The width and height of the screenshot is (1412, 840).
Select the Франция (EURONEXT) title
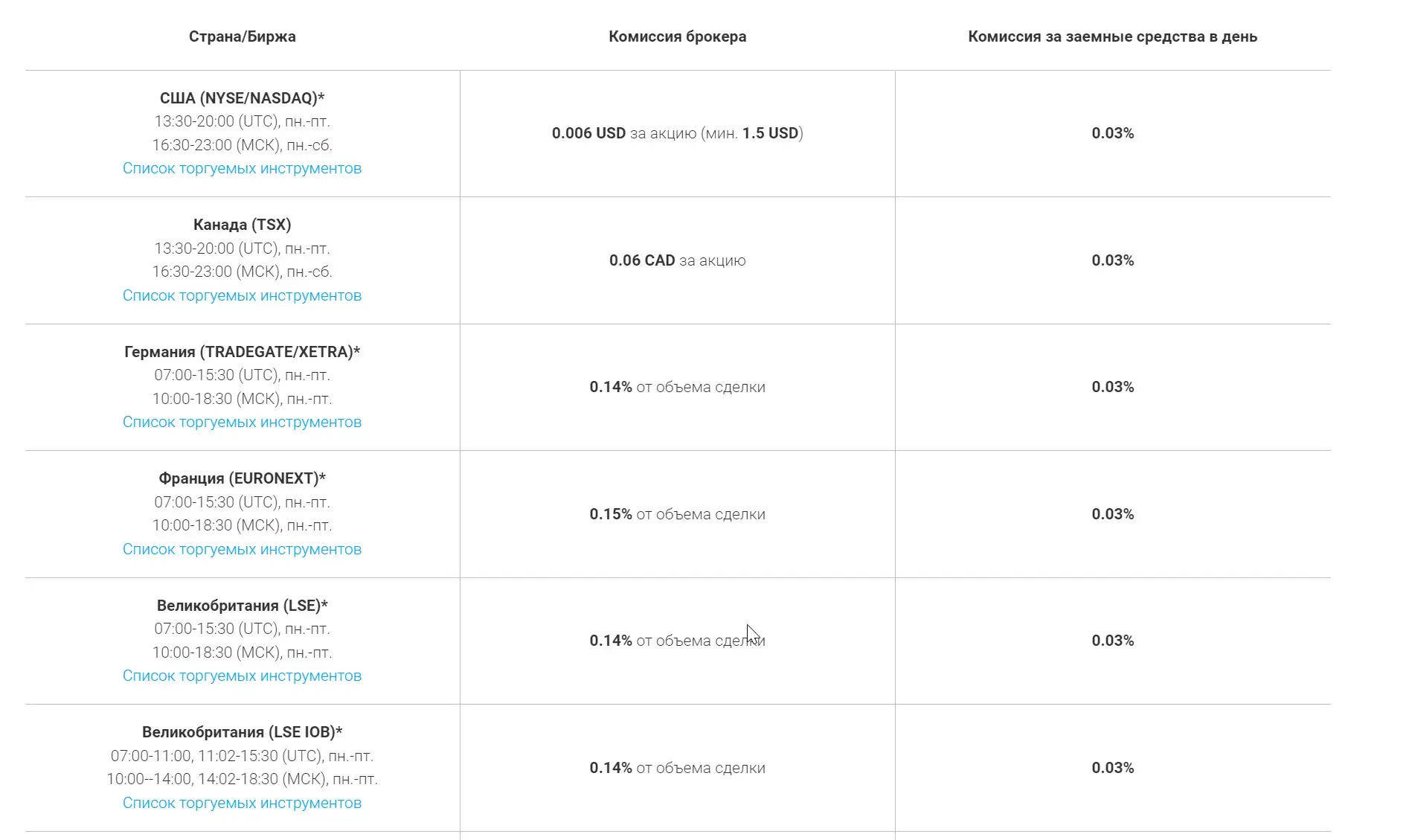(242, 478)
